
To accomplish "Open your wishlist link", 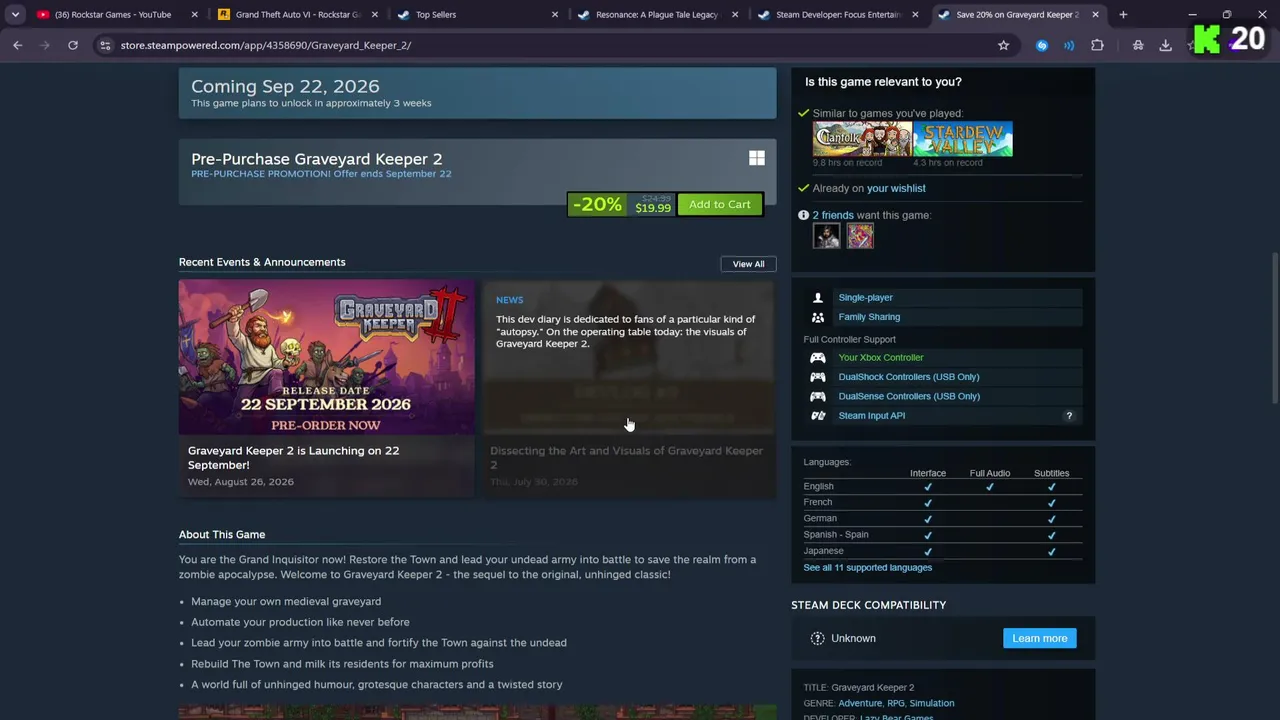I will (x=896, y=188).
